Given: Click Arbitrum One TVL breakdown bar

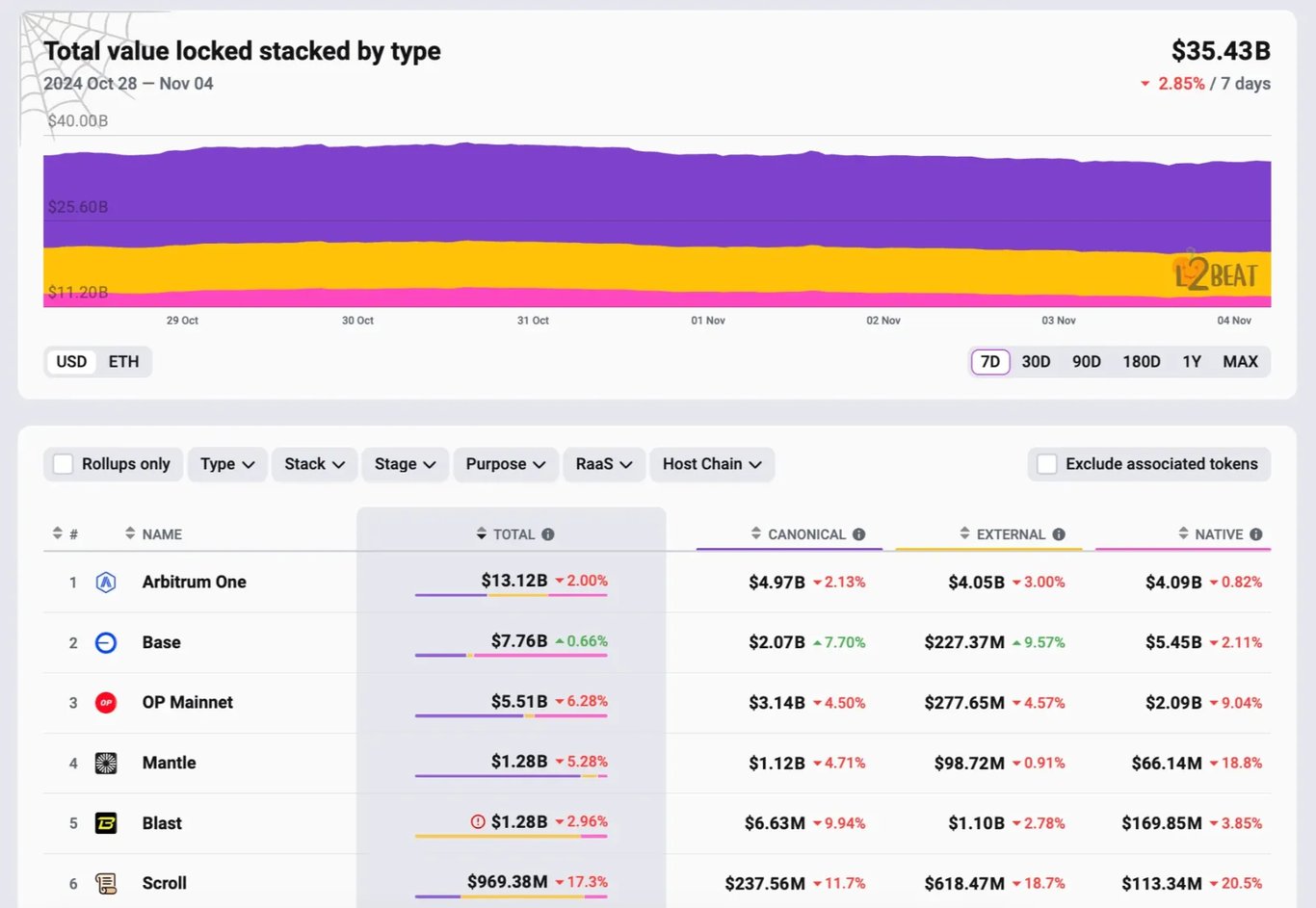Looking at the screenshot, I should coord(512,595).
